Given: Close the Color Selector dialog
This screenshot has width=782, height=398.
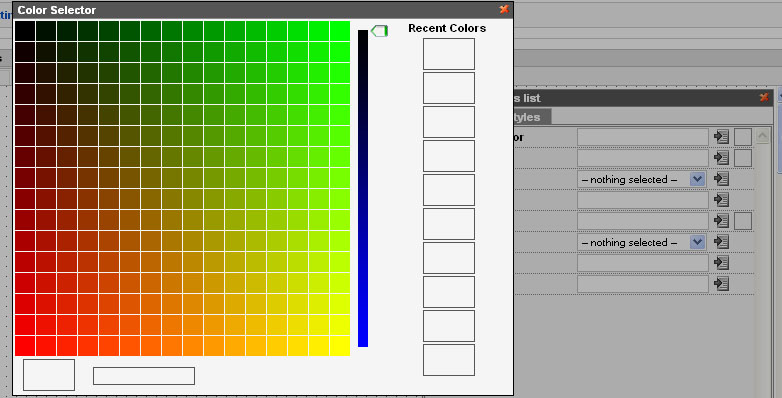Looking at the screenshot, I should 504,9.
